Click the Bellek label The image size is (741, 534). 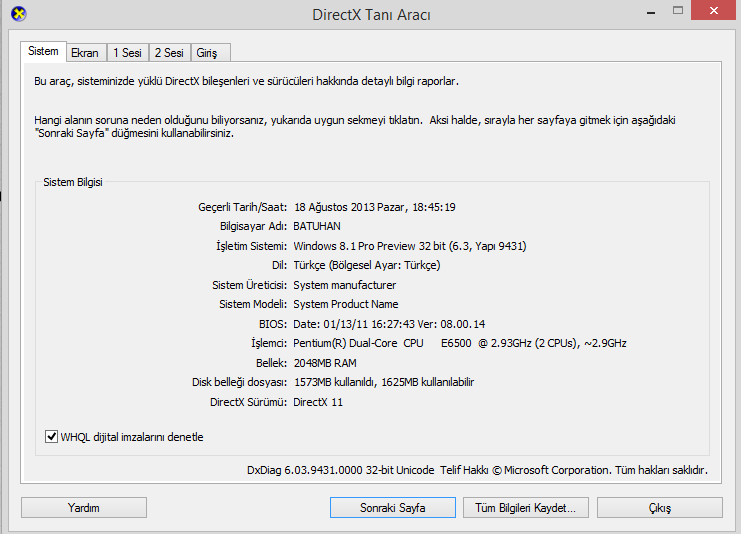point(271,363)
